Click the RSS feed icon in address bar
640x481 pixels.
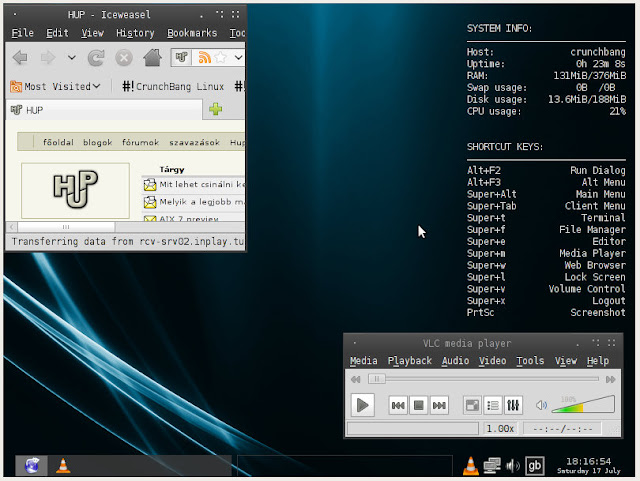(x=204, y=57)
